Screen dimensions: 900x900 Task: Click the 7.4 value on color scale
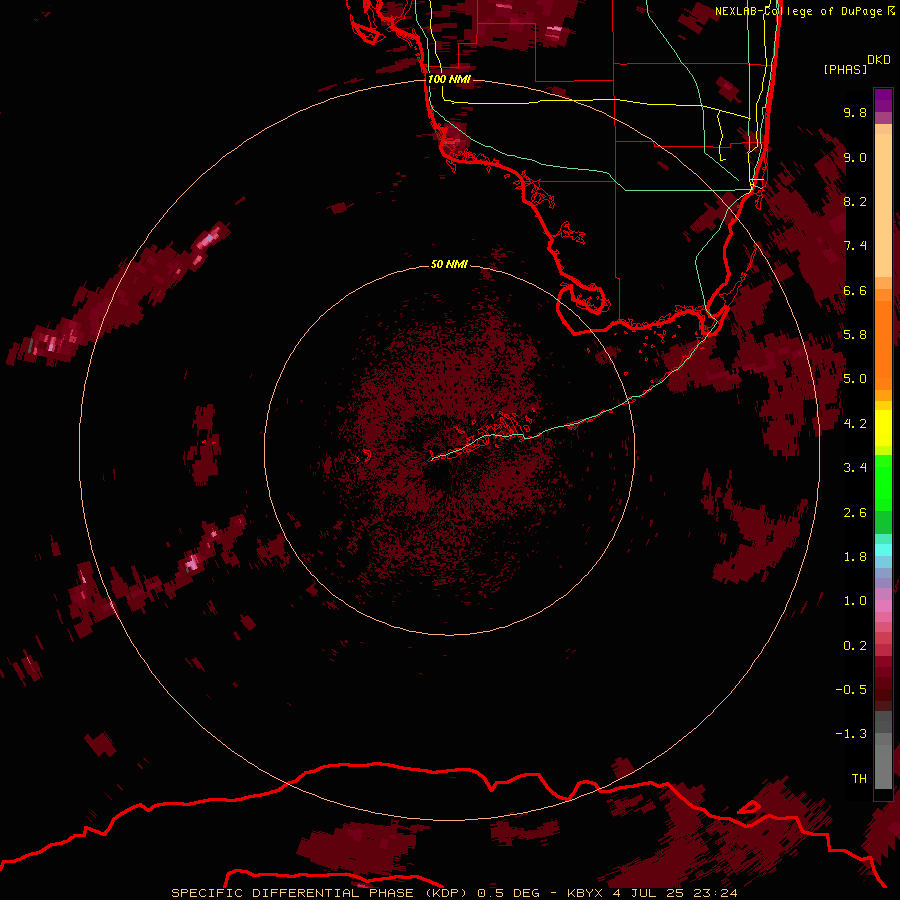pyautogui.click(x=855, y=246)
